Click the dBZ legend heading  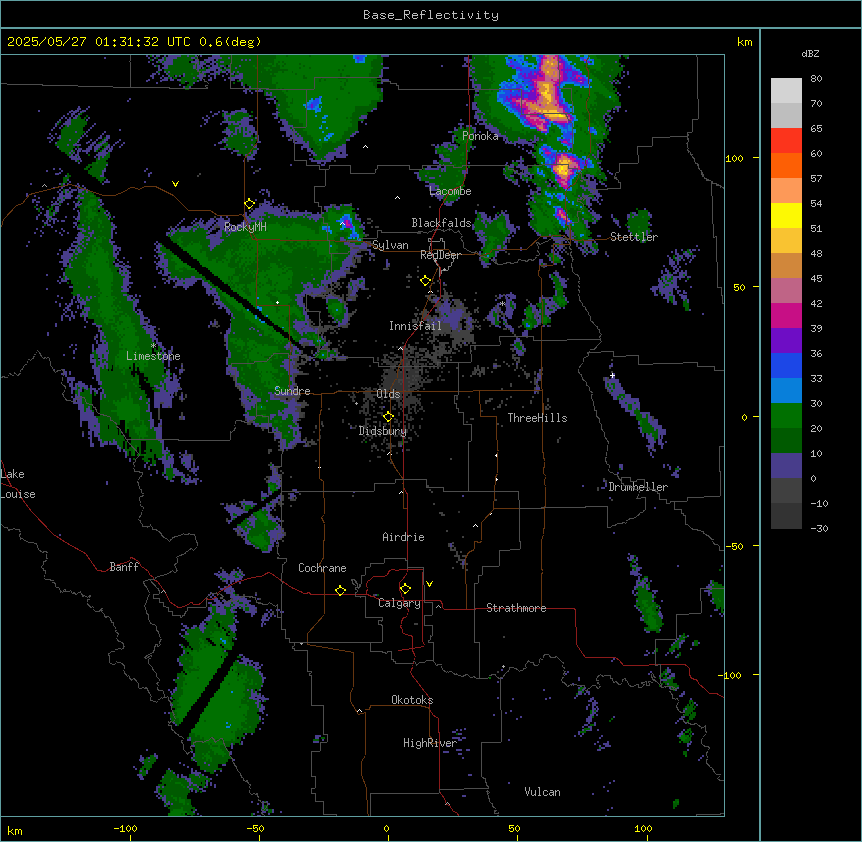coord(810,53)
